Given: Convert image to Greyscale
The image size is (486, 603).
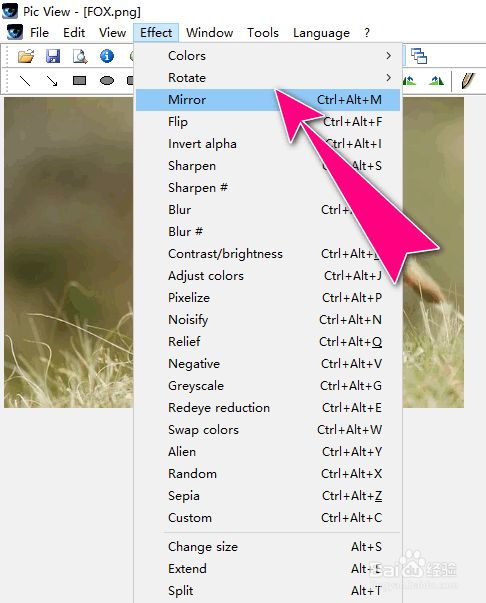Looking at the screenshot, I should coord(268,386).
